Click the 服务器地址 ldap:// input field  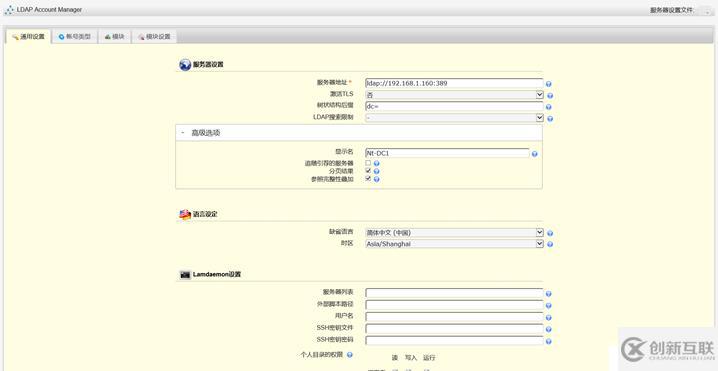click(454, 83)
